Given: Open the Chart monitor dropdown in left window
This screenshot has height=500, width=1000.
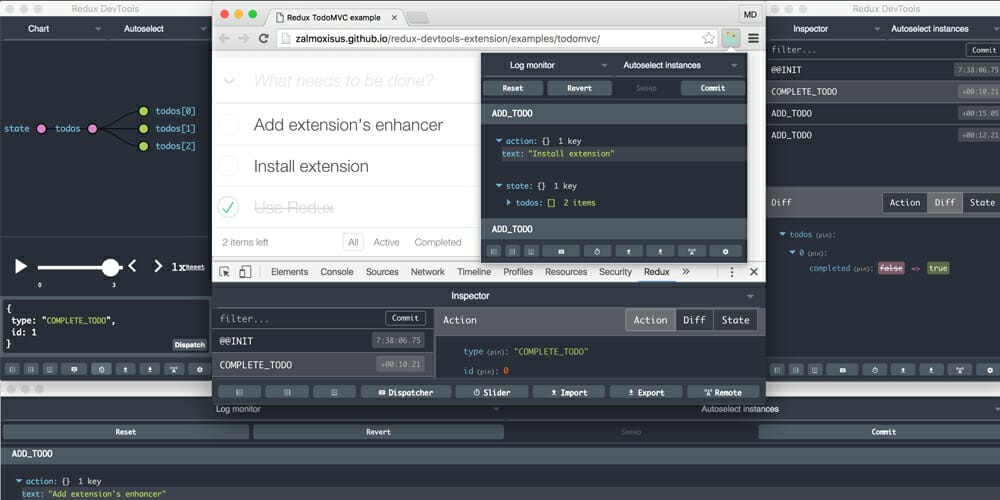Looking at the screenshot, I should tap(54, 29).
